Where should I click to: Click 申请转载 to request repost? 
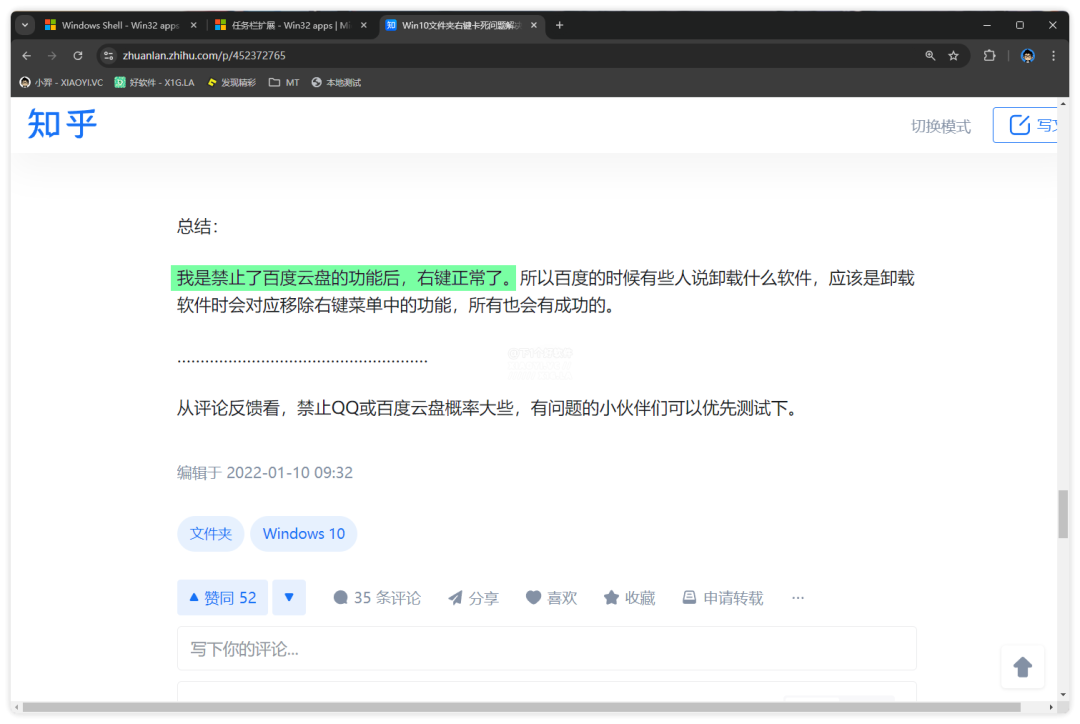(723, 598)
